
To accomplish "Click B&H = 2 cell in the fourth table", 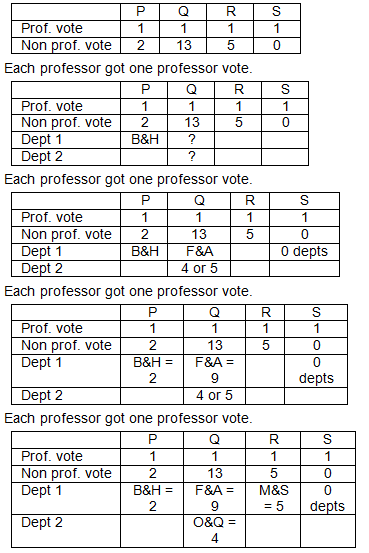I will click(152, 371).
